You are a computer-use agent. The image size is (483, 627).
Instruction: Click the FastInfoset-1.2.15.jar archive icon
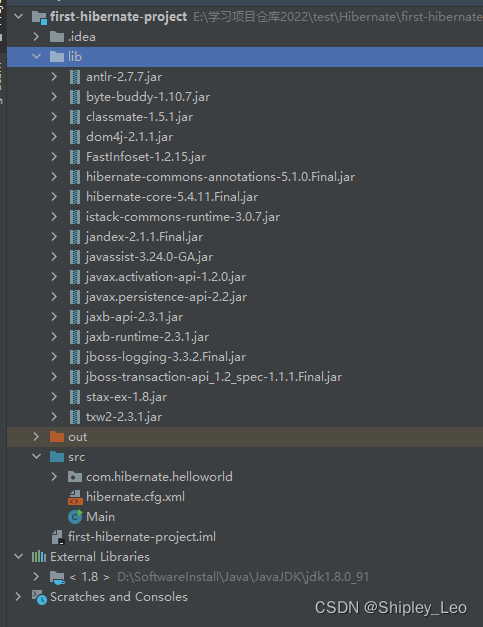tap(75, 157)
